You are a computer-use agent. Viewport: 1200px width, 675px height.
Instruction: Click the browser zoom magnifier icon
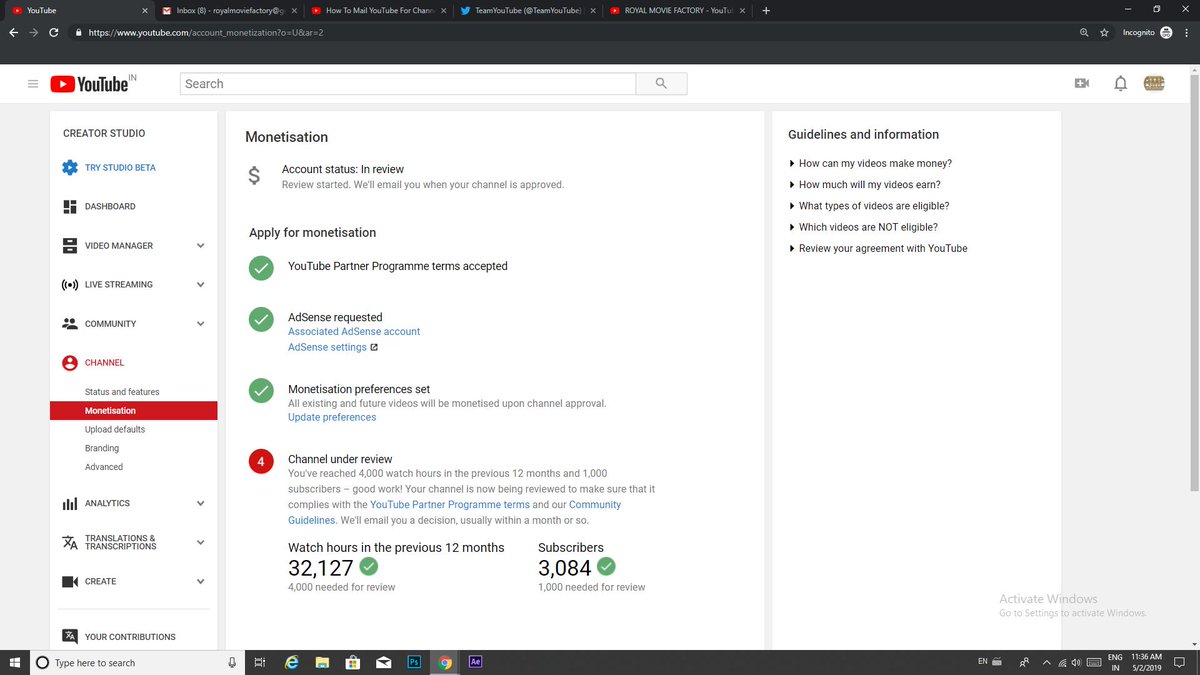point(1084,32)
